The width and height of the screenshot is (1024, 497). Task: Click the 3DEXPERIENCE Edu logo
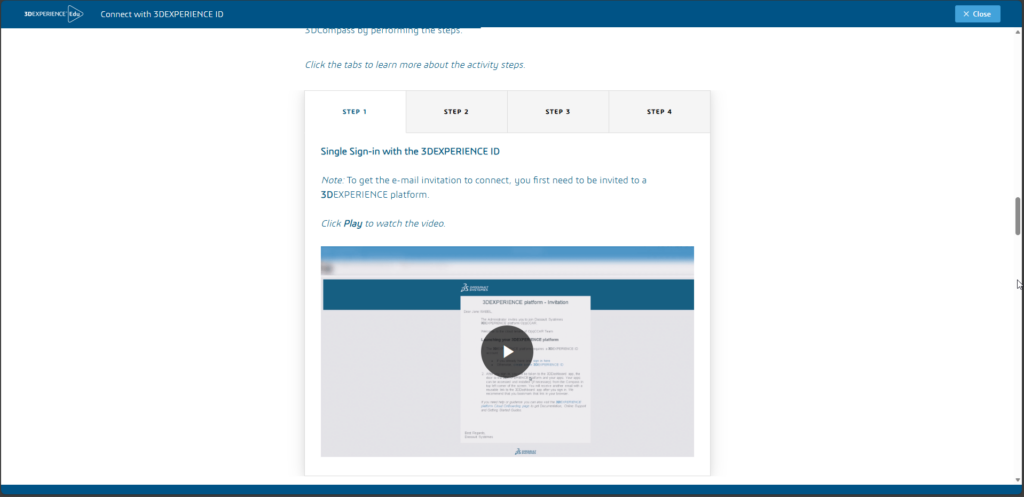(x=52, y=14)
